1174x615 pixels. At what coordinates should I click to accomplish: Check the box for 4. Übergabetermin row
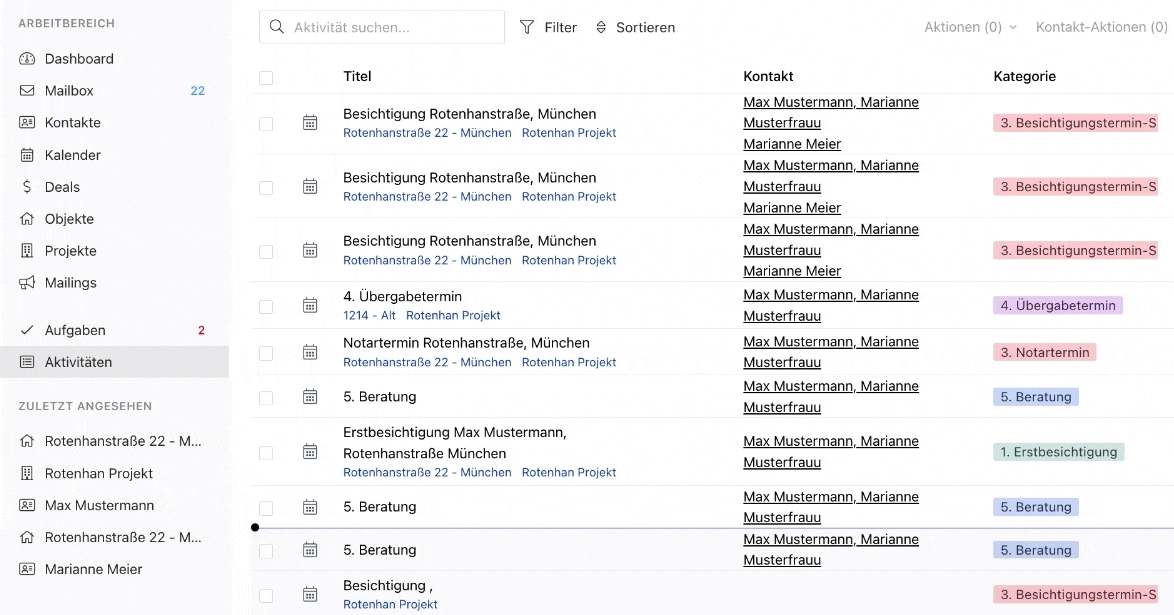266,307
